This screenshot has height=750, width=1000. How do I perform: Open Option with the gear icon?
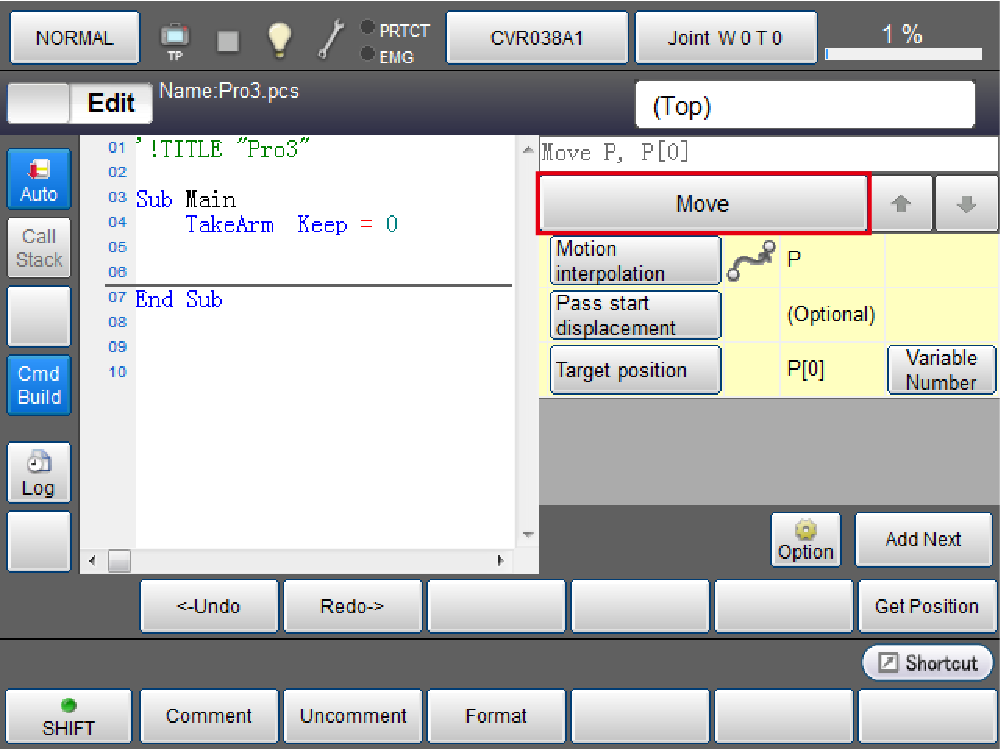click(x=805, y=540)
